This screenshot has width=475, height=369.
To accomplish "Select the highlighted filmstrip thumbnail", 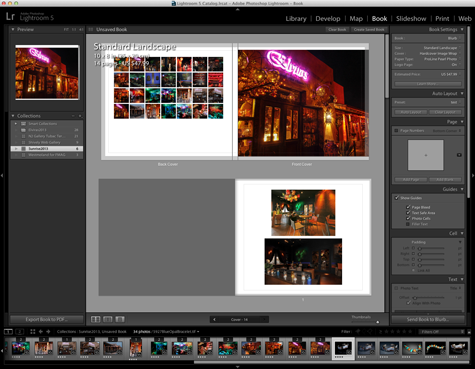I will pyautogui.click(x=343, y=348).
